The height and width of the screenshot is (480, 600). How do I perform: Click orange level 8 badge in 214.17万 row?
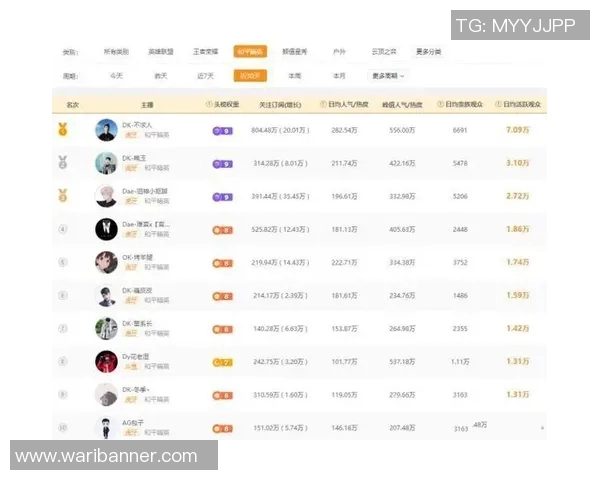[223, 296]
